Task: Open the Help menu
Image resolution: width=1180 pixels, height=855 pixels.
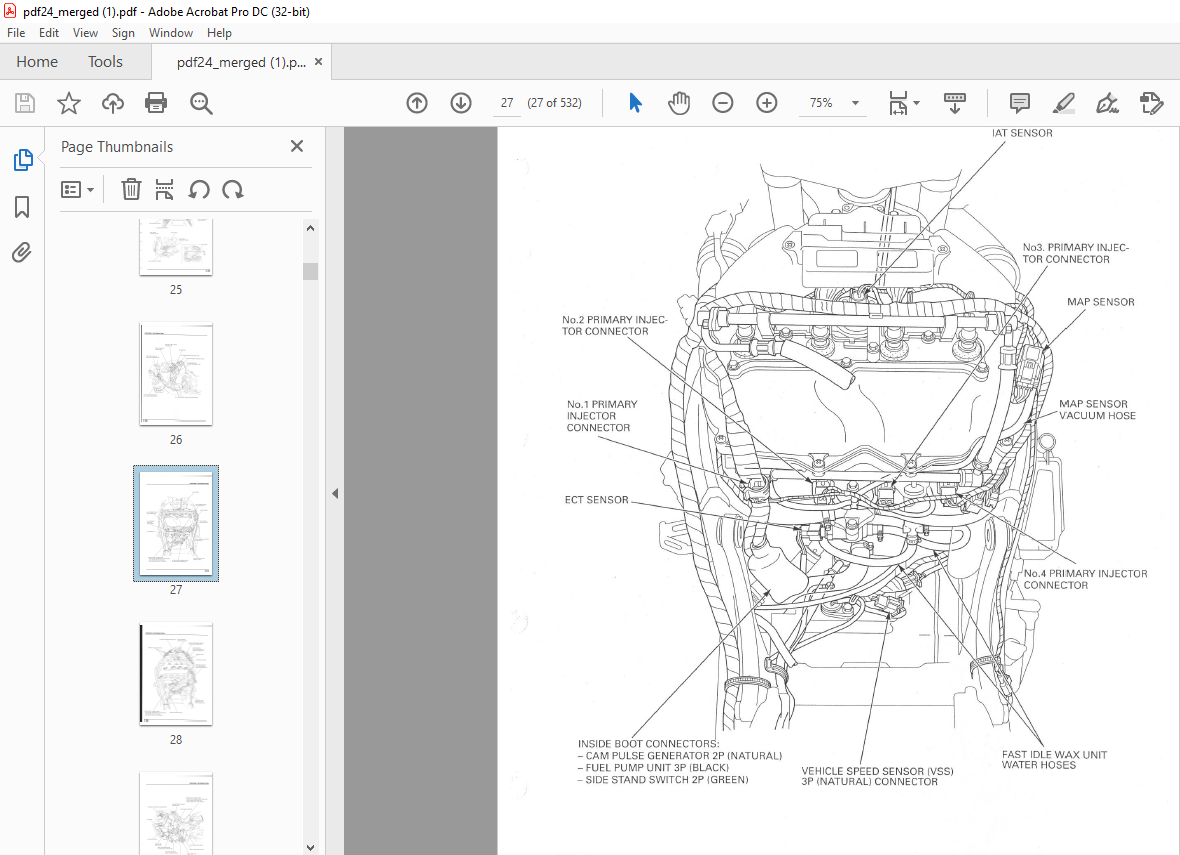Action: (x=219, y=32)
